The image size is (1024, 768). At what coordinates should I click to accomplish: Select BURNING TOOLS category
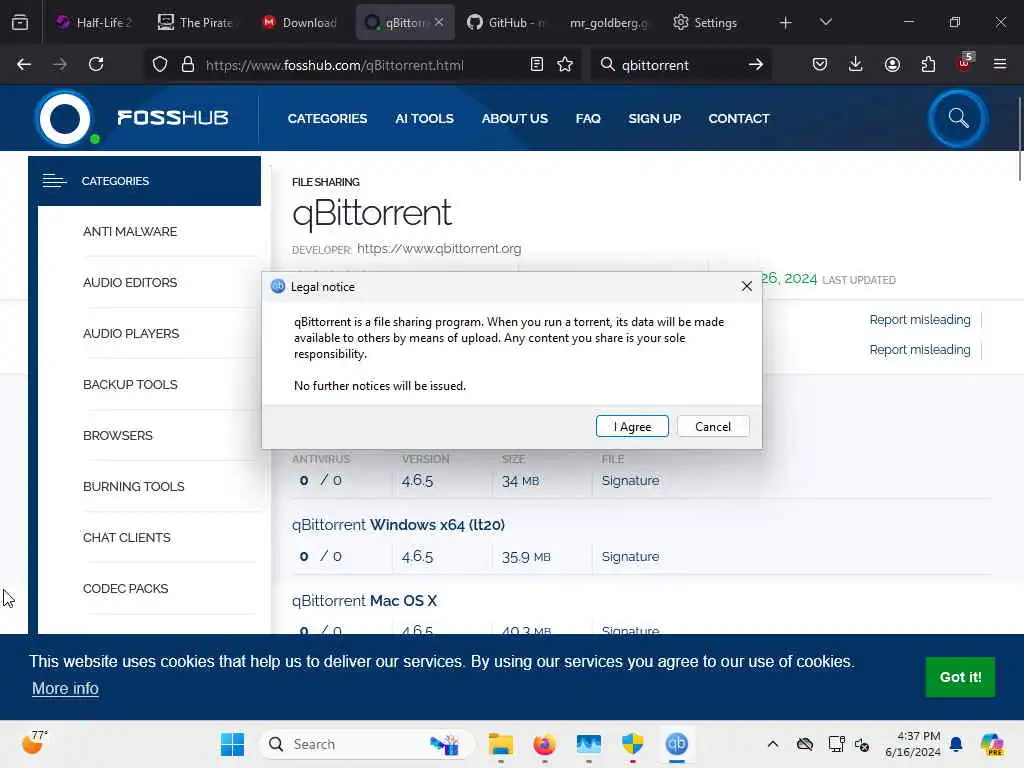click(133, 487)
